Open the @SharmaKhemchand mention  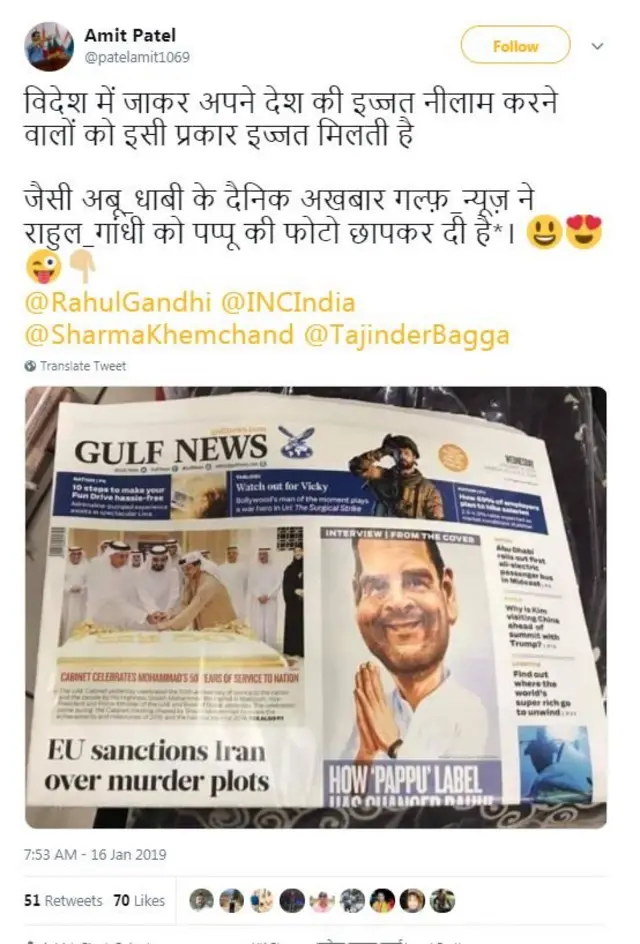click(x=159, y=335)
